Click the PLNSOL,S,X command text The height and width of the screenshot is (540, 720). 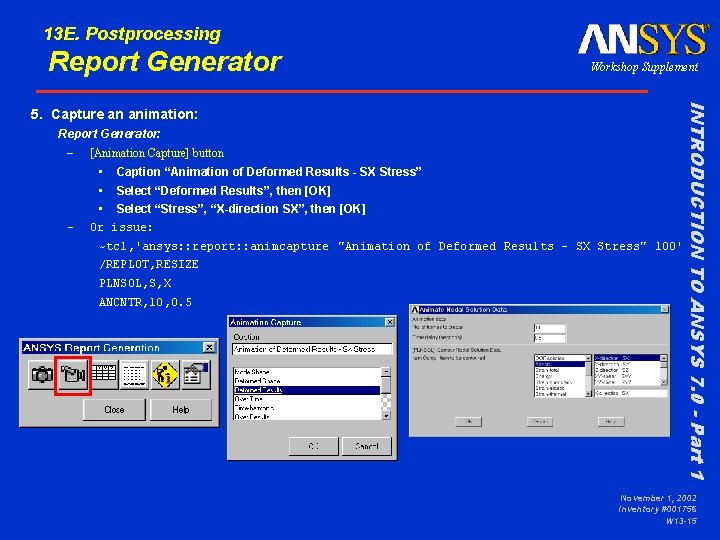coord(135,283)
